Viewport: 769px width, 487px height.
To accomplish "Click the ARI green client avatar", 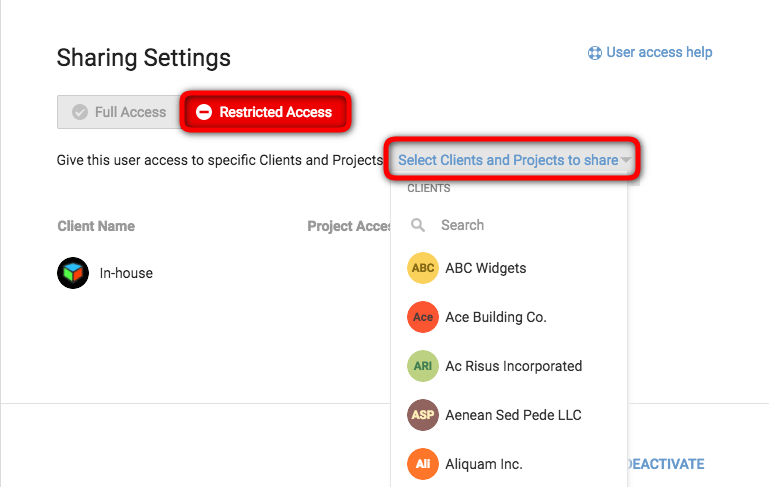I will (422, 366).
